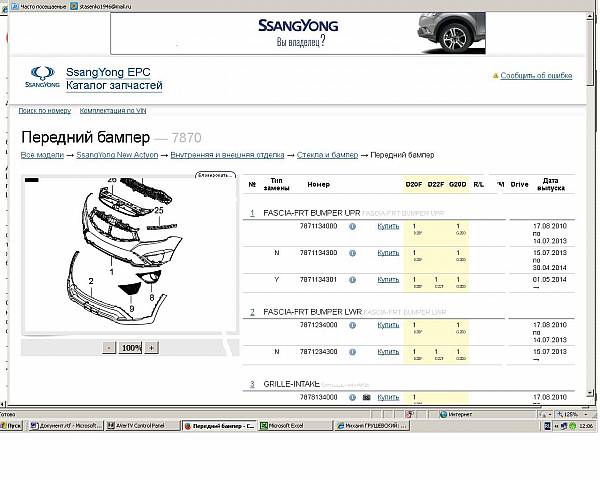Open glass and bumper breadcrumb
The image size is (600, 480).
(327, 155)
